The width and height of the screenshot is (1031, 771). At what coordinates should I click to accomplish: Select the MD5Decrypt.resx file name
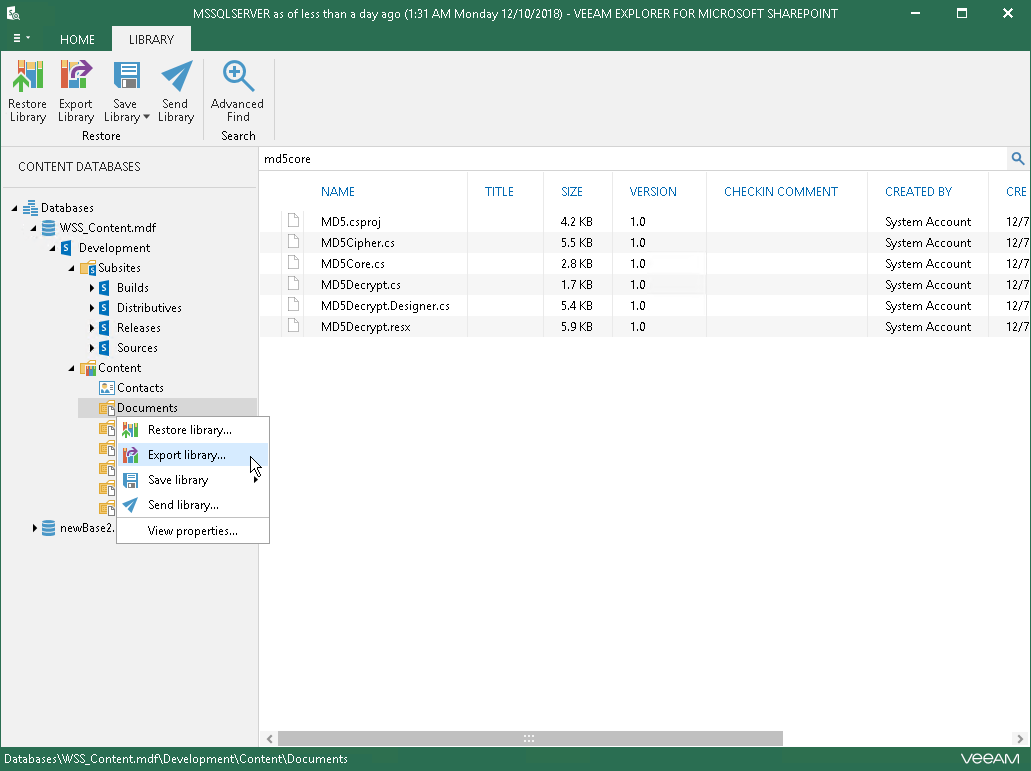point(366,327)
